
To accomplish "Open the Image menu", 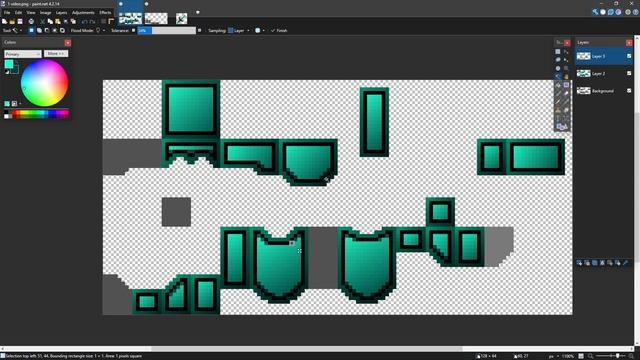I will click(45, 13).
